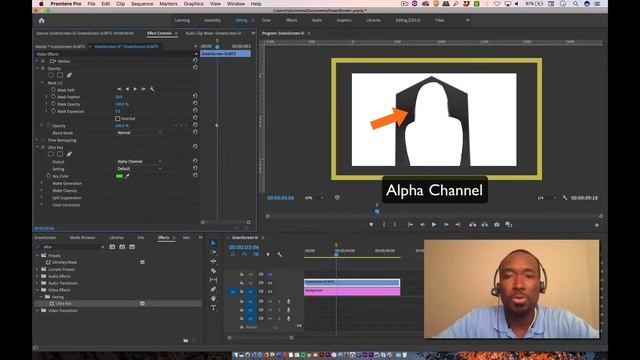640x360 pixels.
Task: Go to In point in Program monitor
Action: point(410,224)
